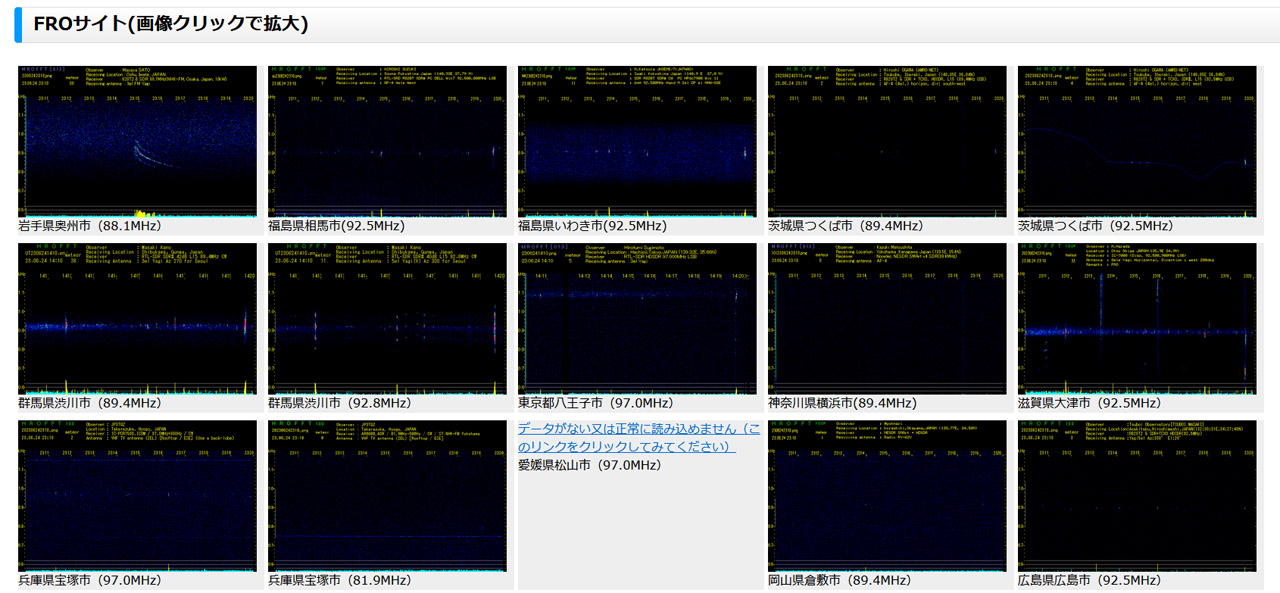Click the 福島県いわき市 (92.5MHz) spectrogram image
The image size is (1280, 593).
tap(637, 142)
